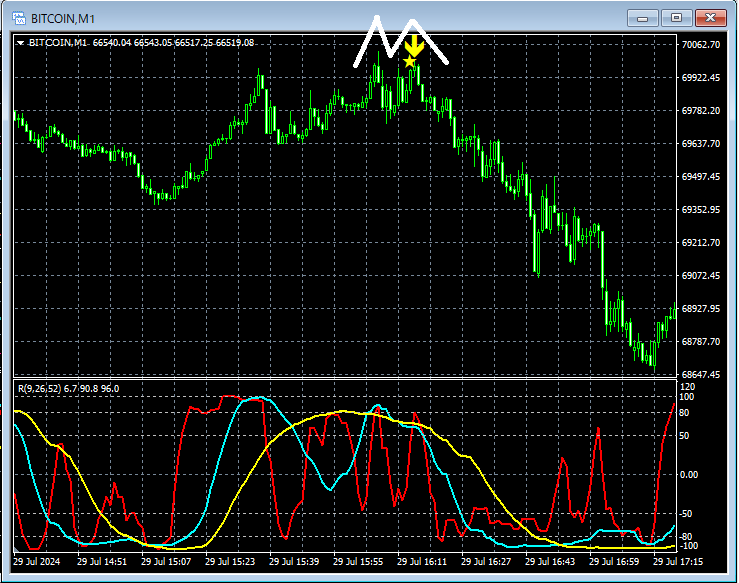The image size is (739, 583).
Task: Click the 29 Jul 17:15 time label
Action: point(678,562)
